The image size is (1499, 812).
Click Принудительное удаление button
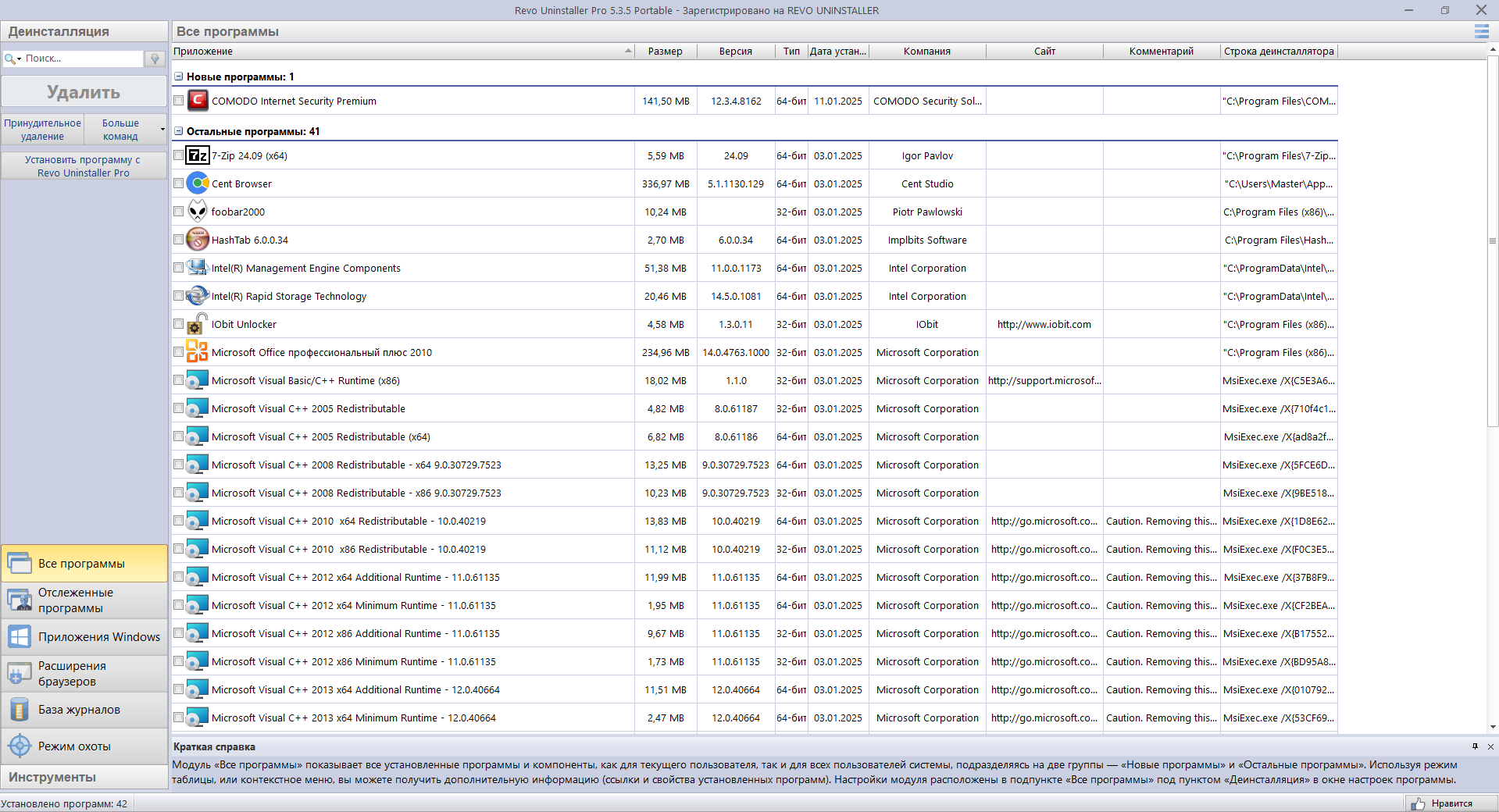pyautogui.click(x=42, y=129)
